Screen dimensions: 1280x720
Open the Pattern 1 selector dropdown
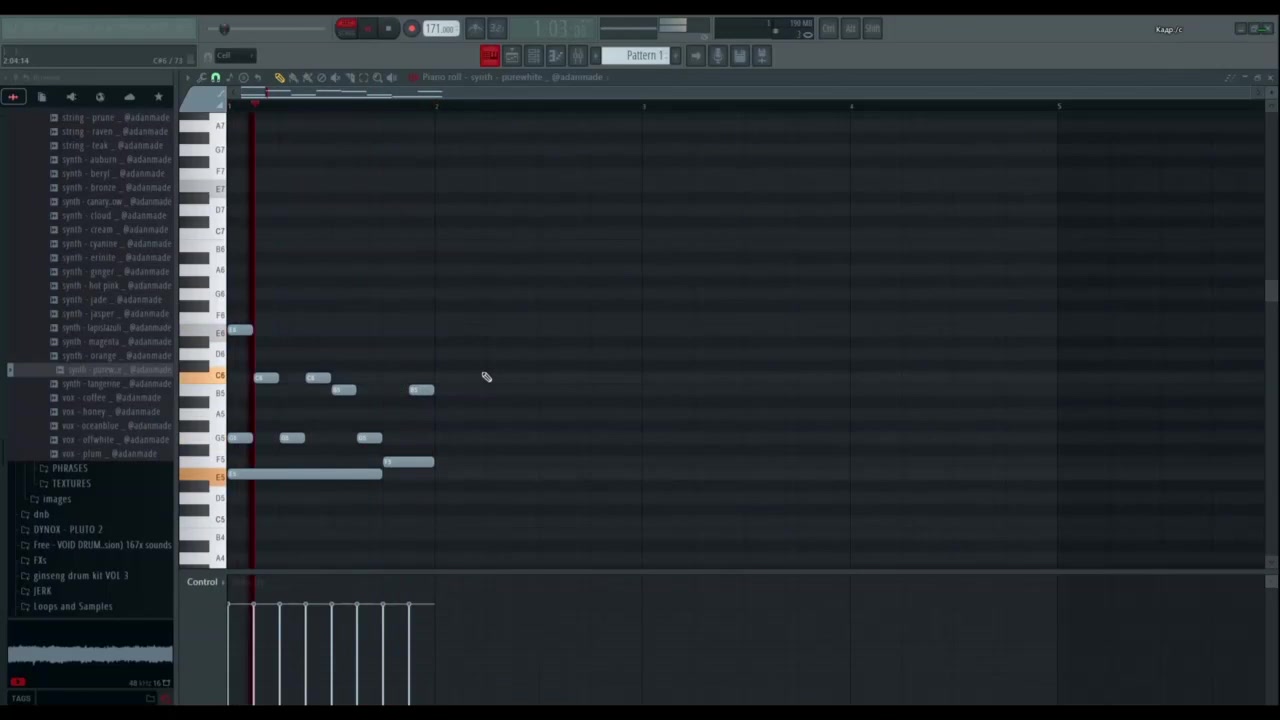coord(644,56)
